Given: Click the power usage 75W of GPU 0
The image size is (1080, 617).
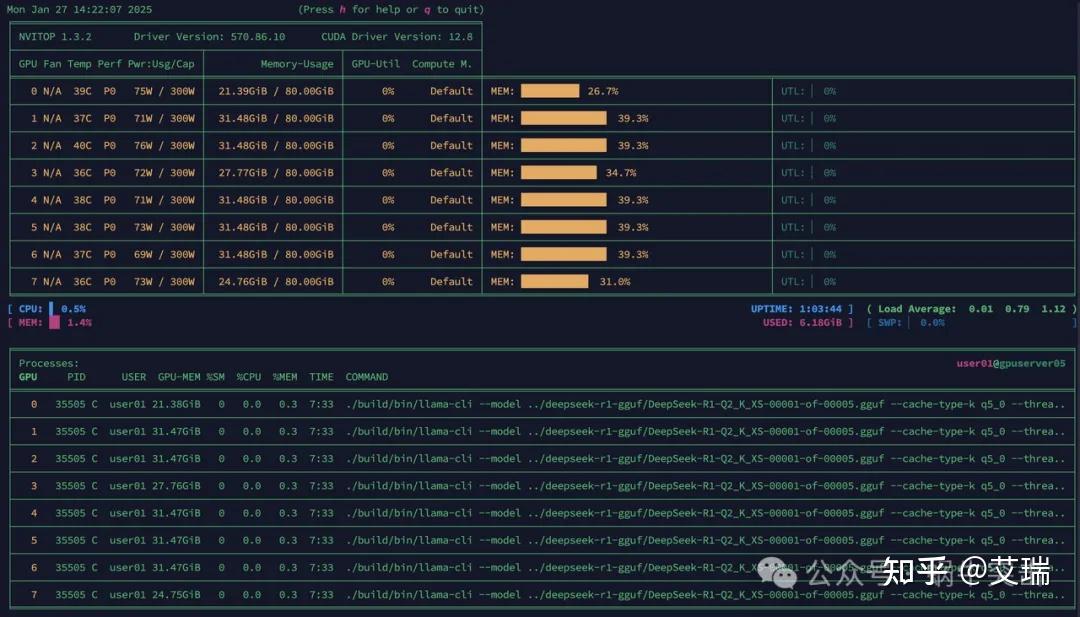Looking at the screenshot, I should coord(145,90).
